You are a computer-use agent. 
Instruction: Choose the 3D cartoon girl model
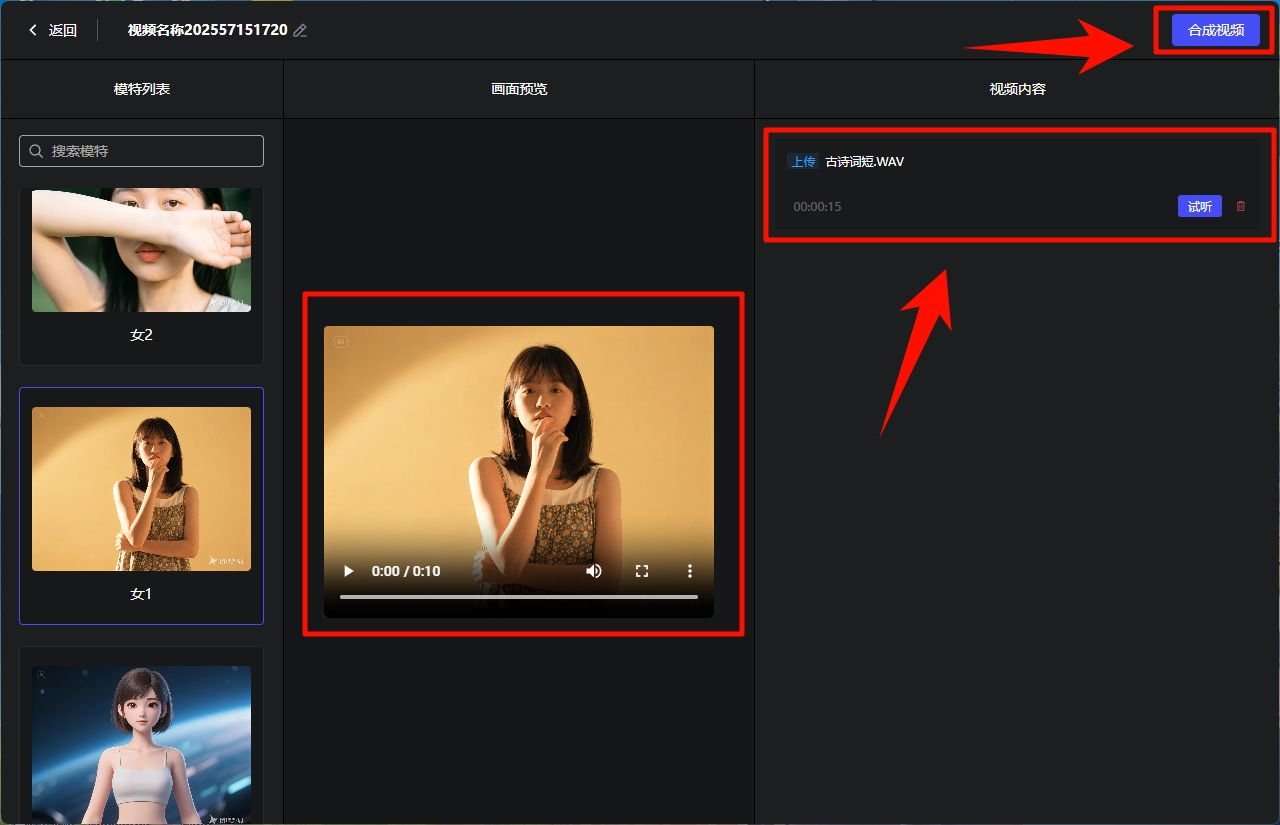pyautogui.click(x=141, y=740)
